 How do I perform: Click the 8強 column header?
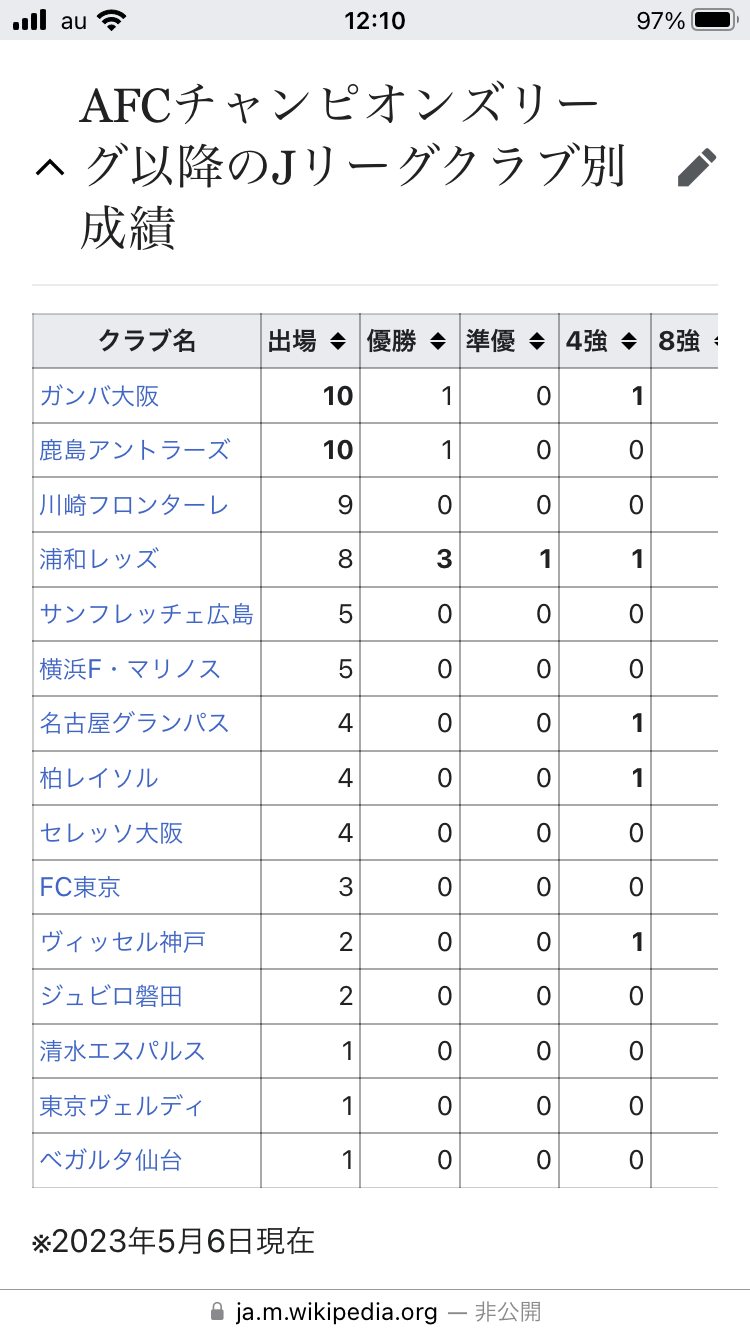(x=685, y=341)
